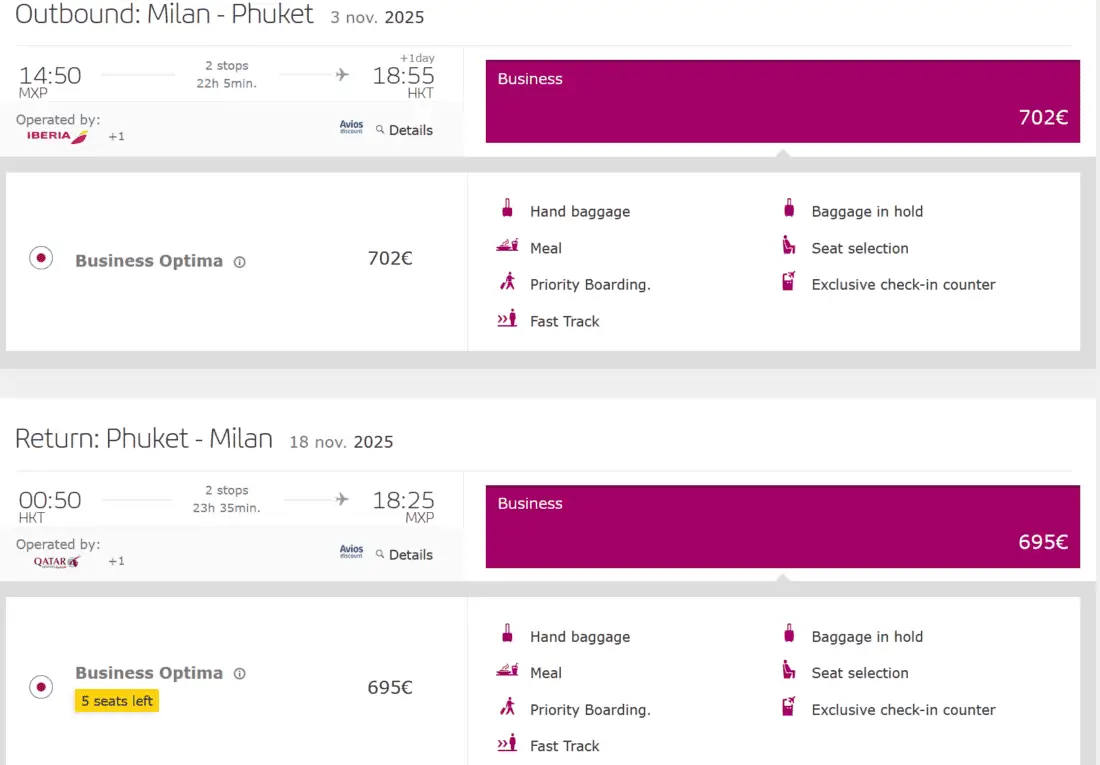
Task: Open Details link for outbound Milan-Phuket flight
Action: [404, 130]
